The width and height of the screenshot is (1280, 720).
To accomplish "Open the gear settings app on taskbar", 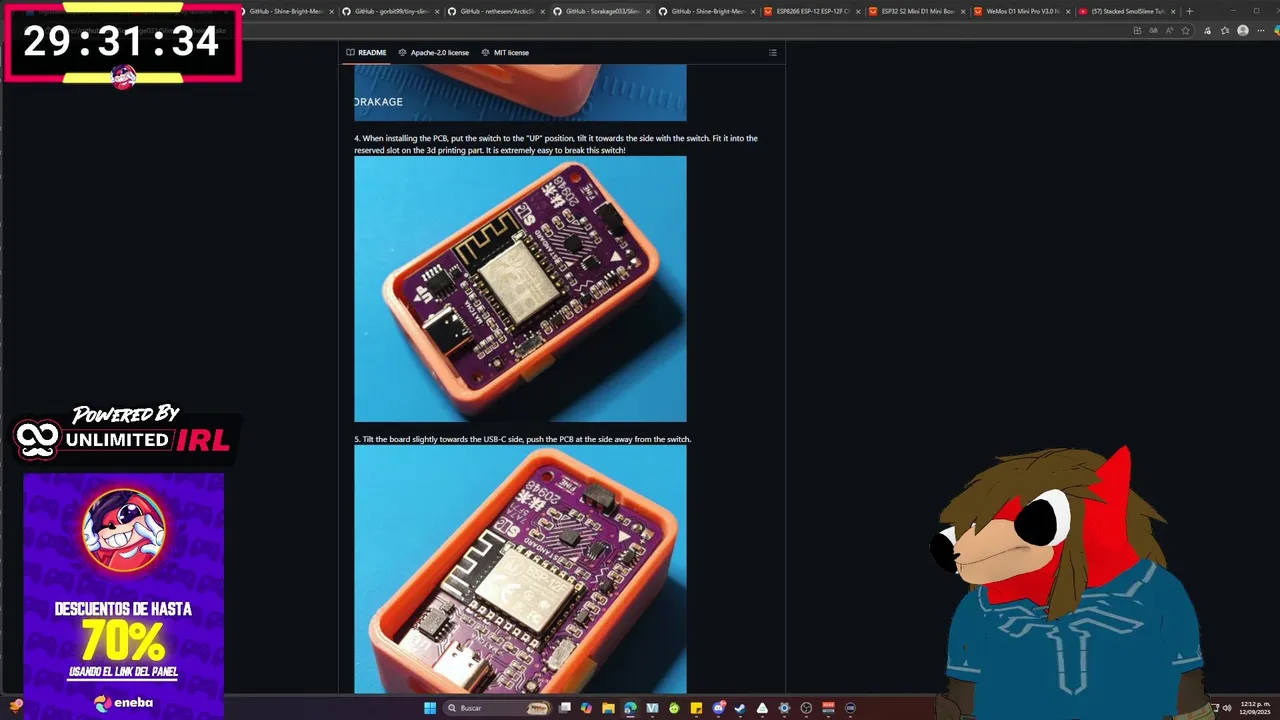I will (x=784, y=708).
